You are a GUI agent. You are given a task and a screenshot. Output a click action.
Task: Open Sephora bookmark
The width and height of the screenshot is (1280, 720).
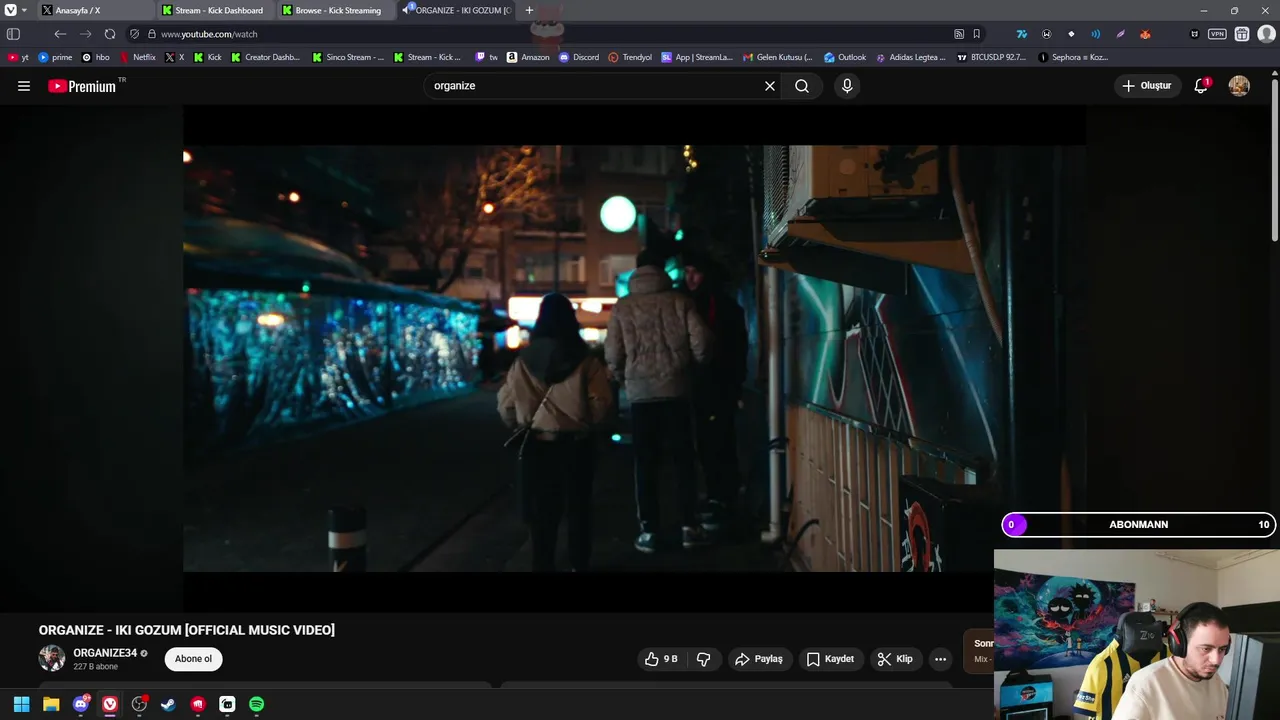pos(1073,57)
